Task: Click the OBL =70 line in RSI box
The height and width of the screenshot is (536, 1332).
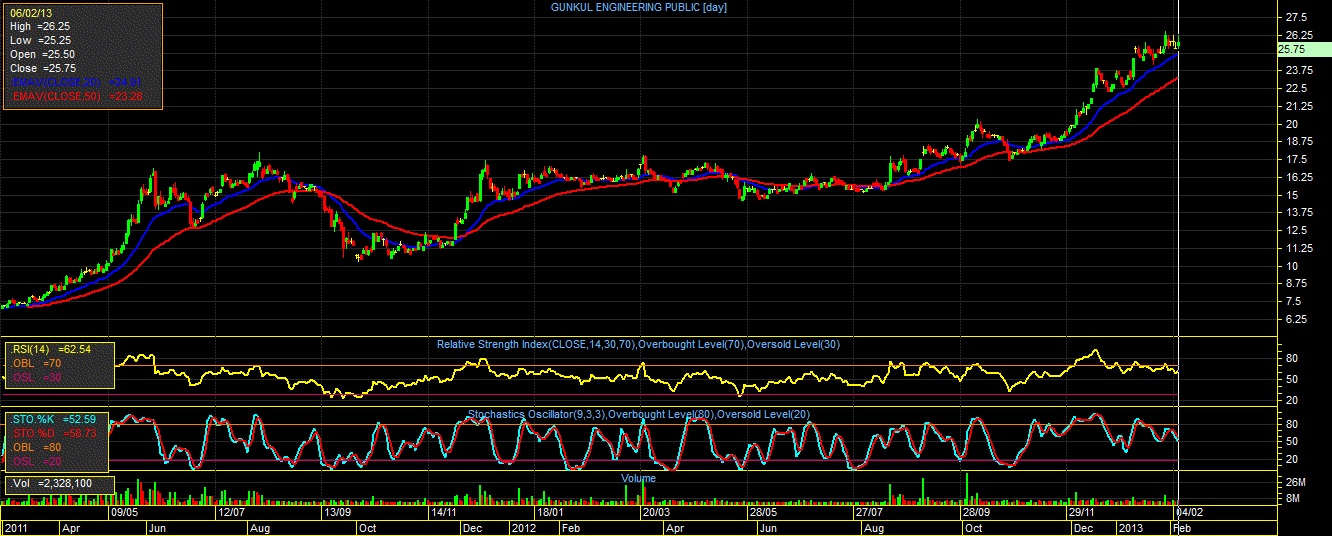Action: click(x=37, y=363)
